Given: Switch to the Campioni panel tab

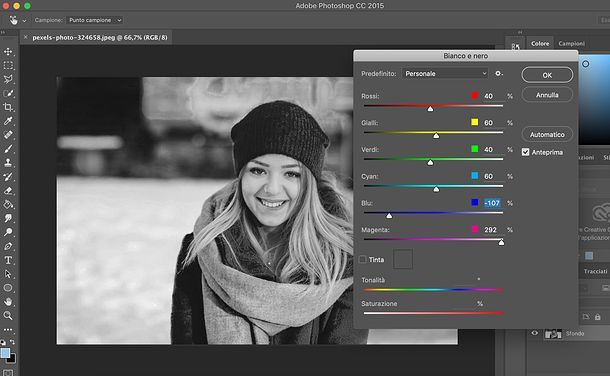Looking at the screenshot, I should 571,44.
